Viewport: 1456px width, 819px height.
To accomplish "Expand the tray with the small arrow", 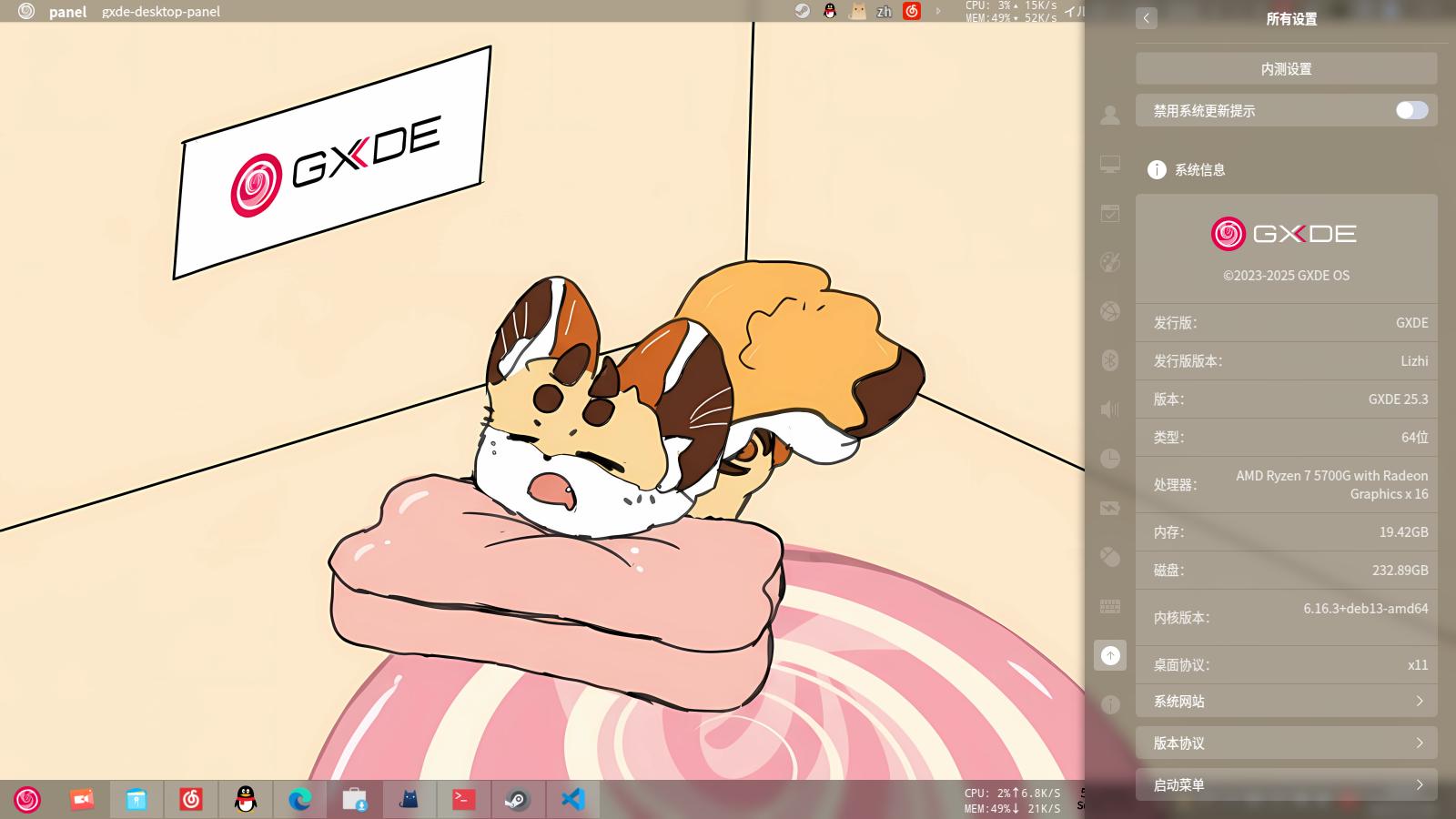I will 938,11.
